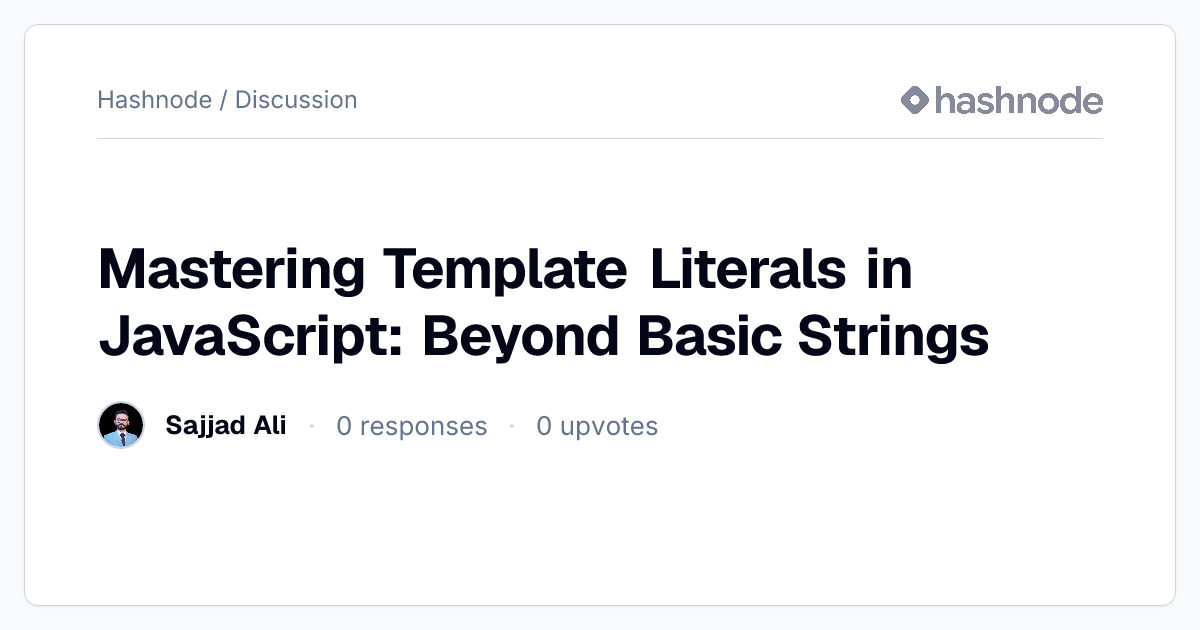
Task: Open Discussion in the breadcrumb
Action: pyautogui.click(x=296, y=100)
